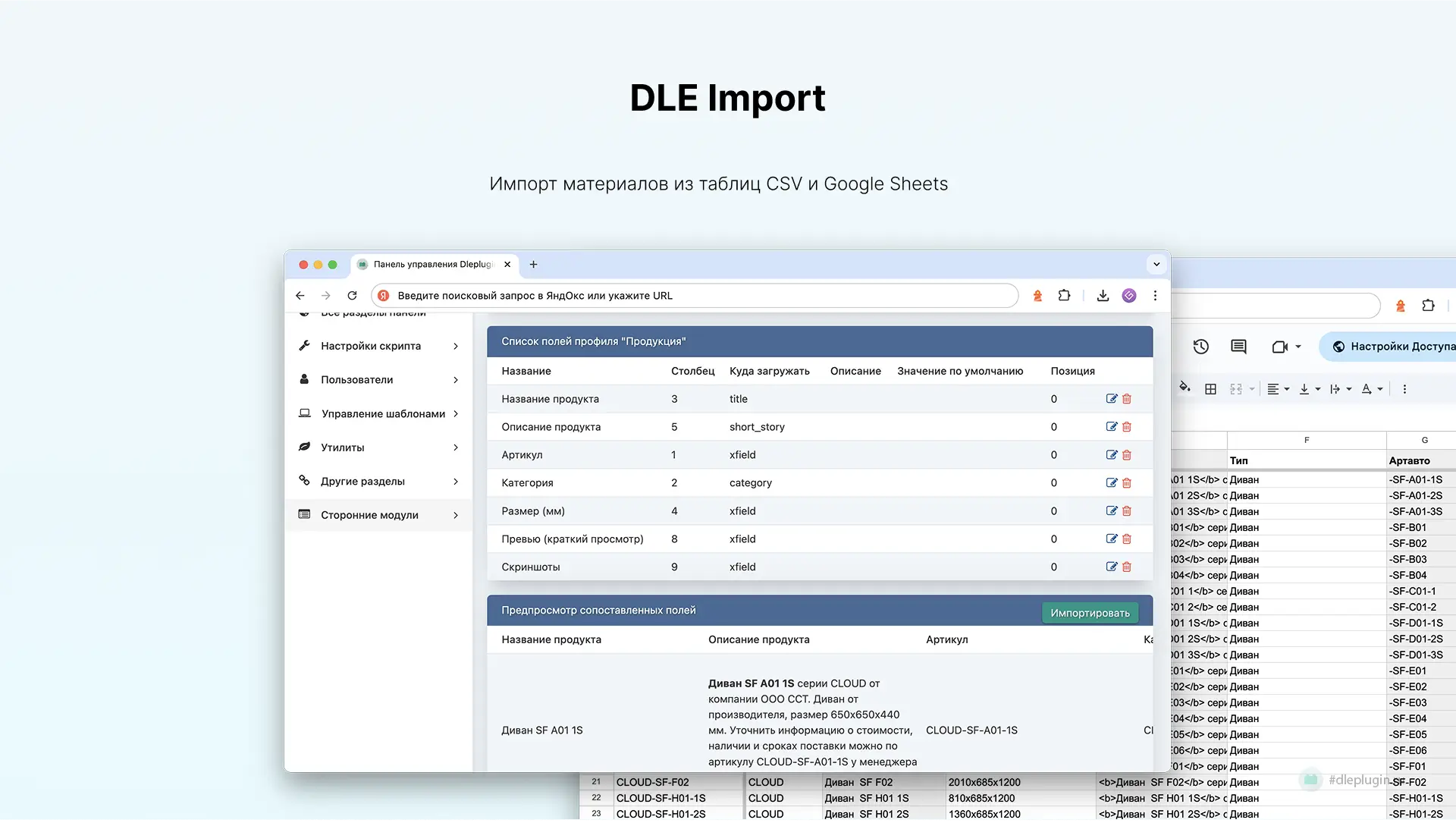This screenshot has height=826, width=1456.
Task: Open the front browser three-dot menu
Action: (x=1155, y=296)
